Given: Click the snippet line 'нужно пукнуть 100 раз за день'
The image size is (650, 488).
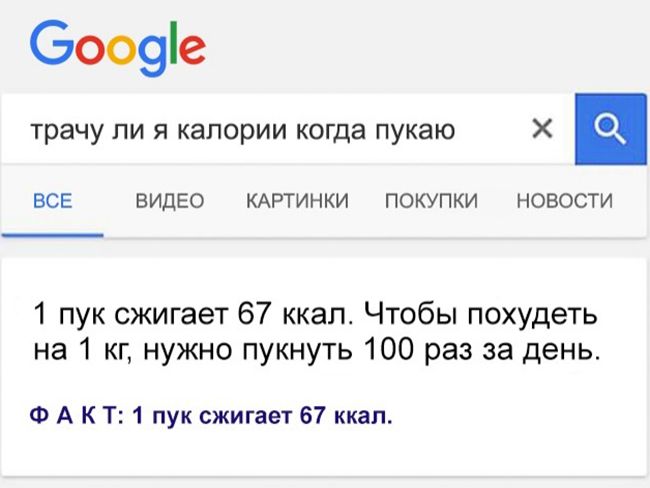Looking at the screenshot, I should (x=372, y=350).
